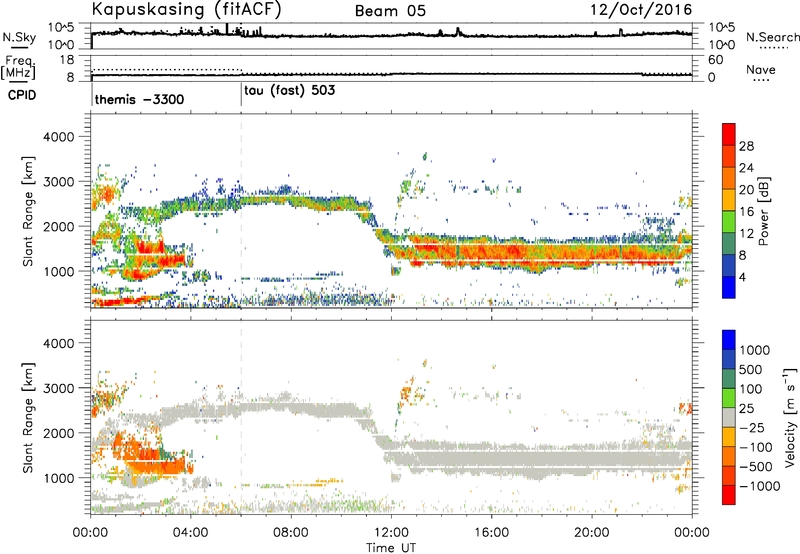The image size is (800, 554).
Task: Click the blue swatch of the Power colorbar
Action: pyautogui.click(x=729, y=288)
